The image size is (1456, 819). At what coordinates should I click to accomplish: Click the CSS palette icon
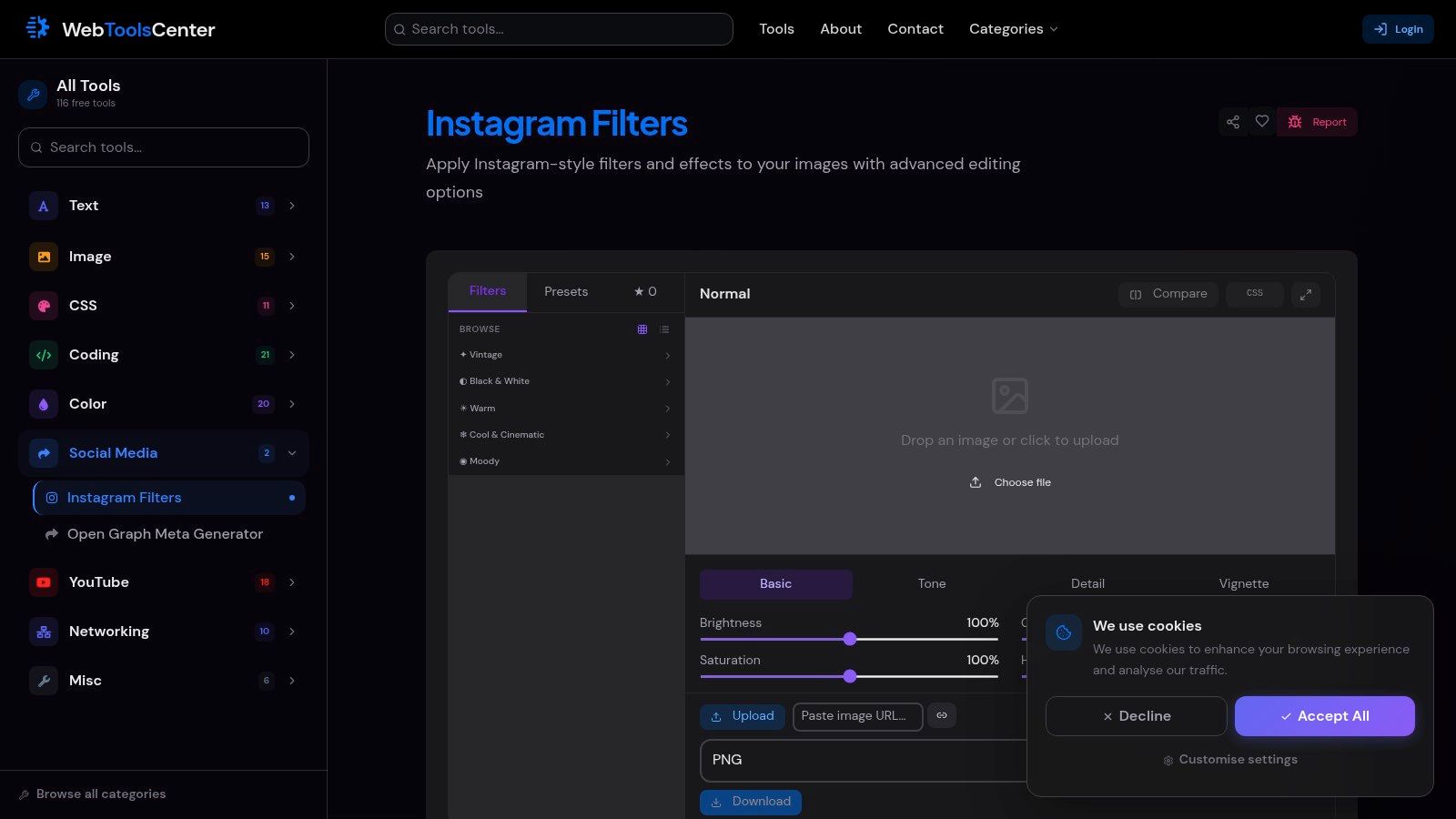coord(44,306)
